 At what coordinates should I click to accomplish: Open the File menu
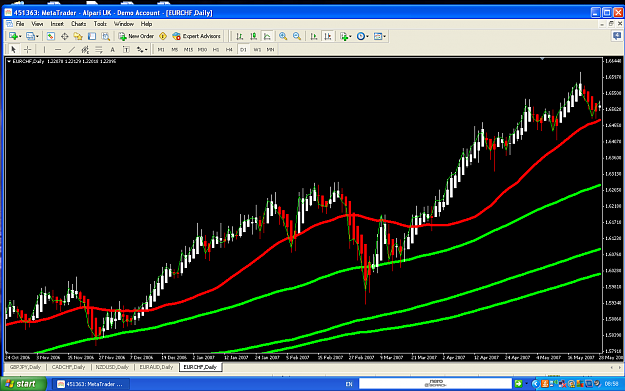click(20, 24)
